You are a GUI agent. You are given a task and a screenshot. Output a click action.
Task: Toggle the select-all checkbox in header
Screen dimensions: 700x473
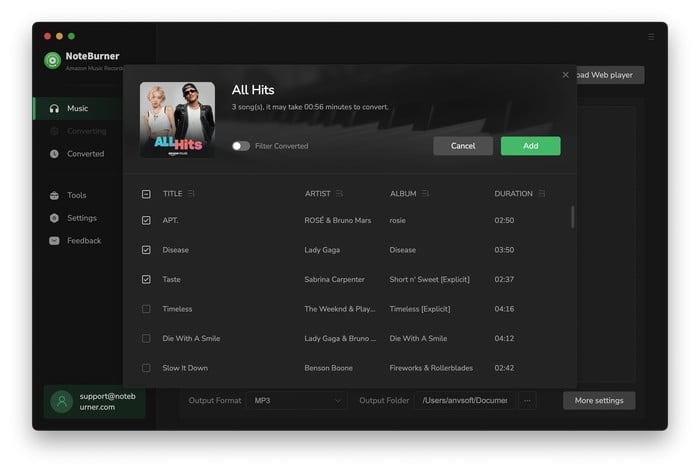click(146, 194)
